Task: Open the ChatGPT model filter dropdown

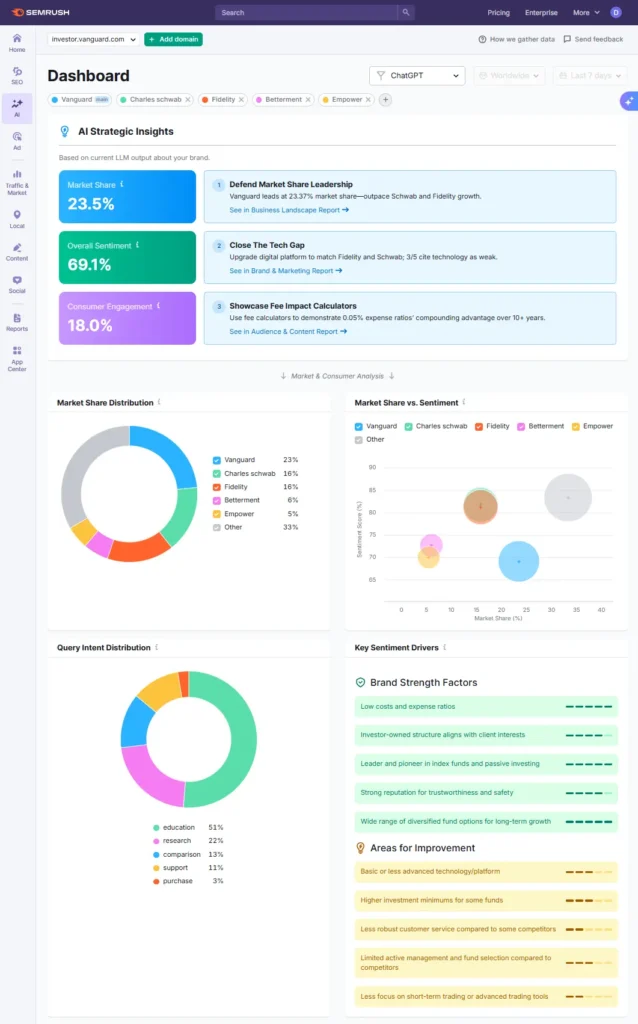Action: point(417,76)
